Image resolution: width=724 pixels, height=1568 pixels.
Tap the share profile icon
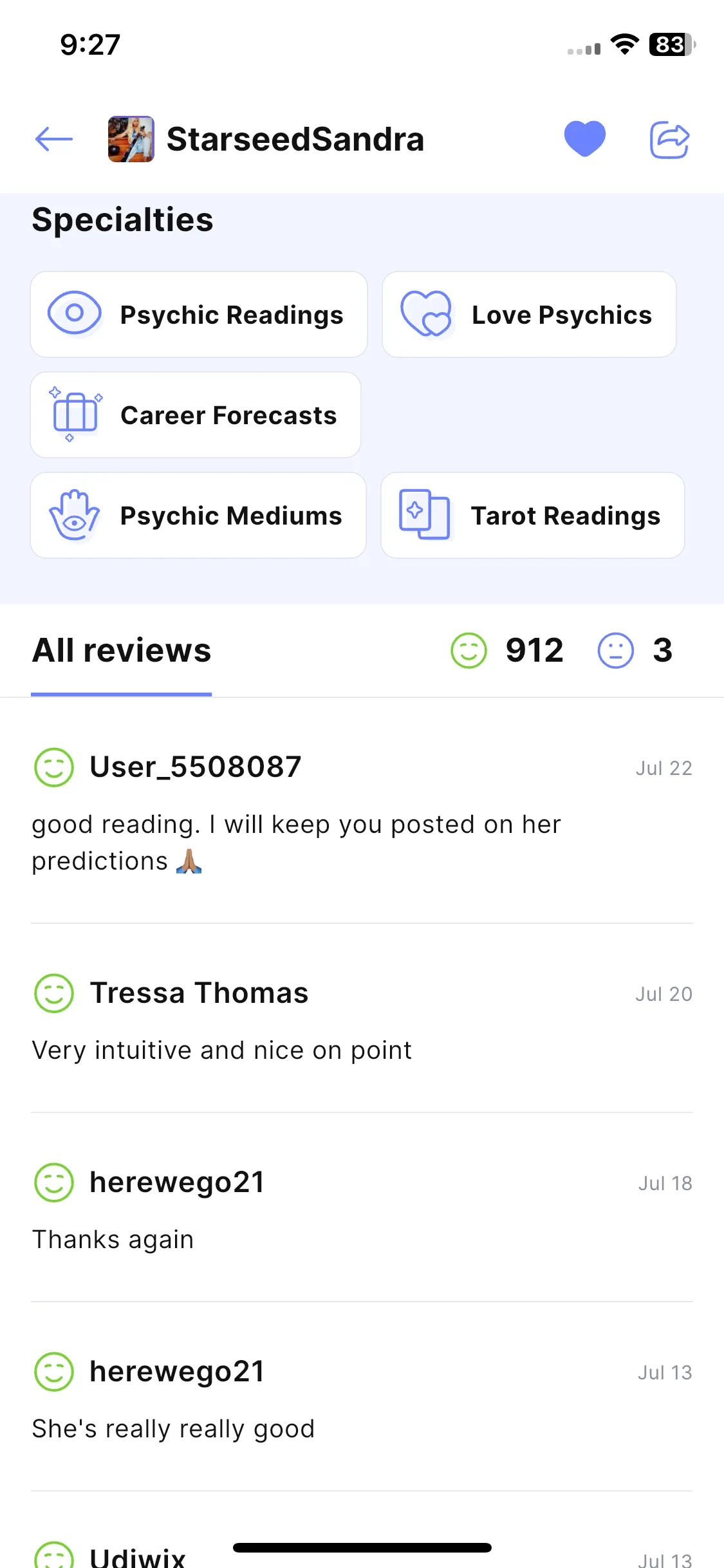[x=669, y=139]
